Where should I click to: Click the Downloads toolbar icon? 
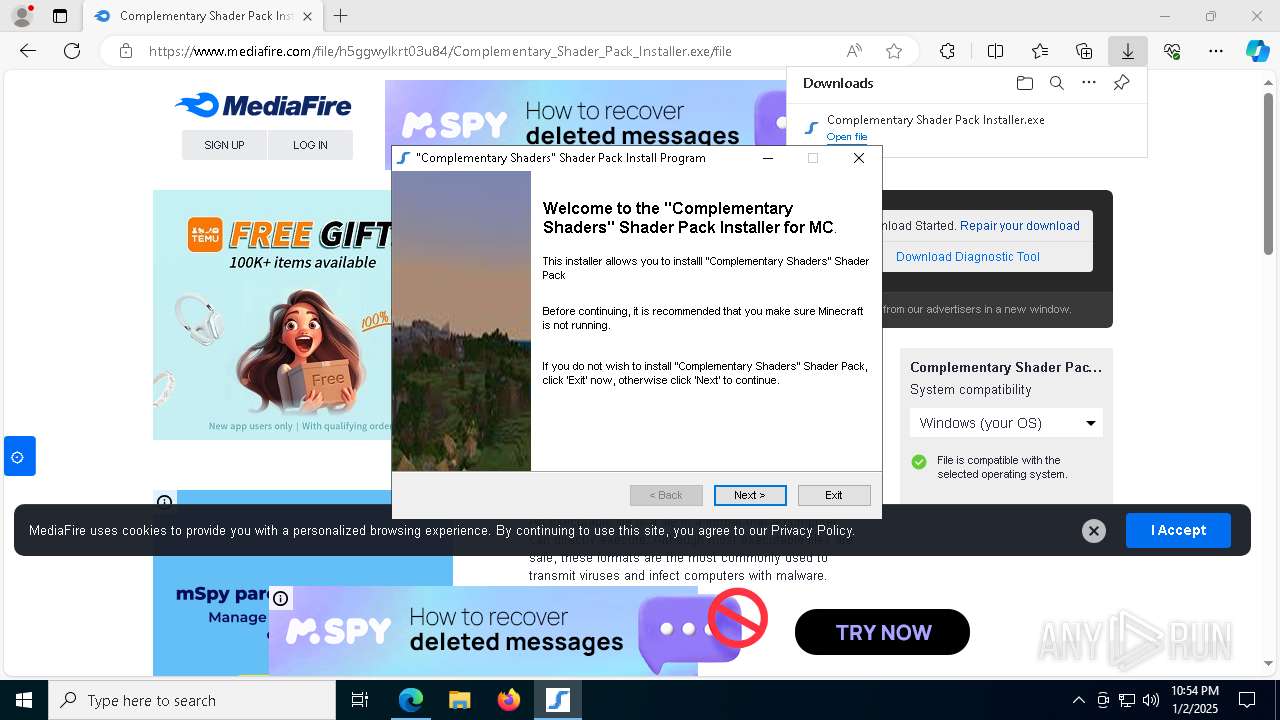(1128, 51)
